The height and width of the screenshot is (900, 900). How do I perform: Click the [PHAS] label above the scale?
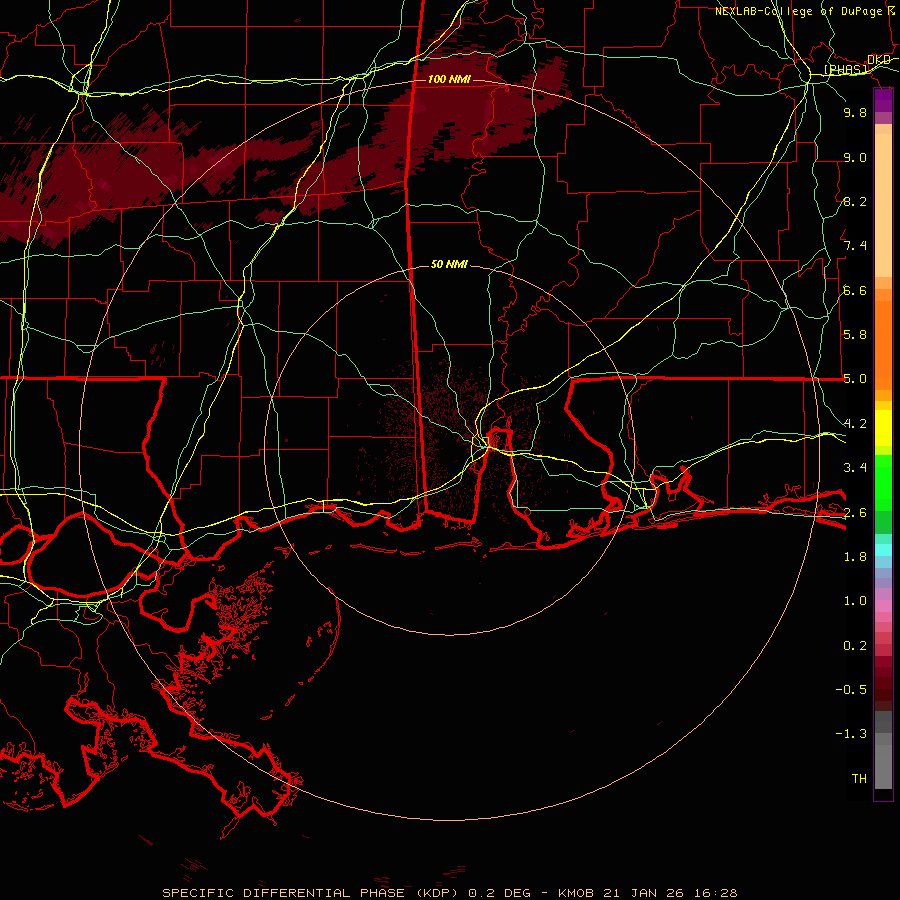(845, 69)
